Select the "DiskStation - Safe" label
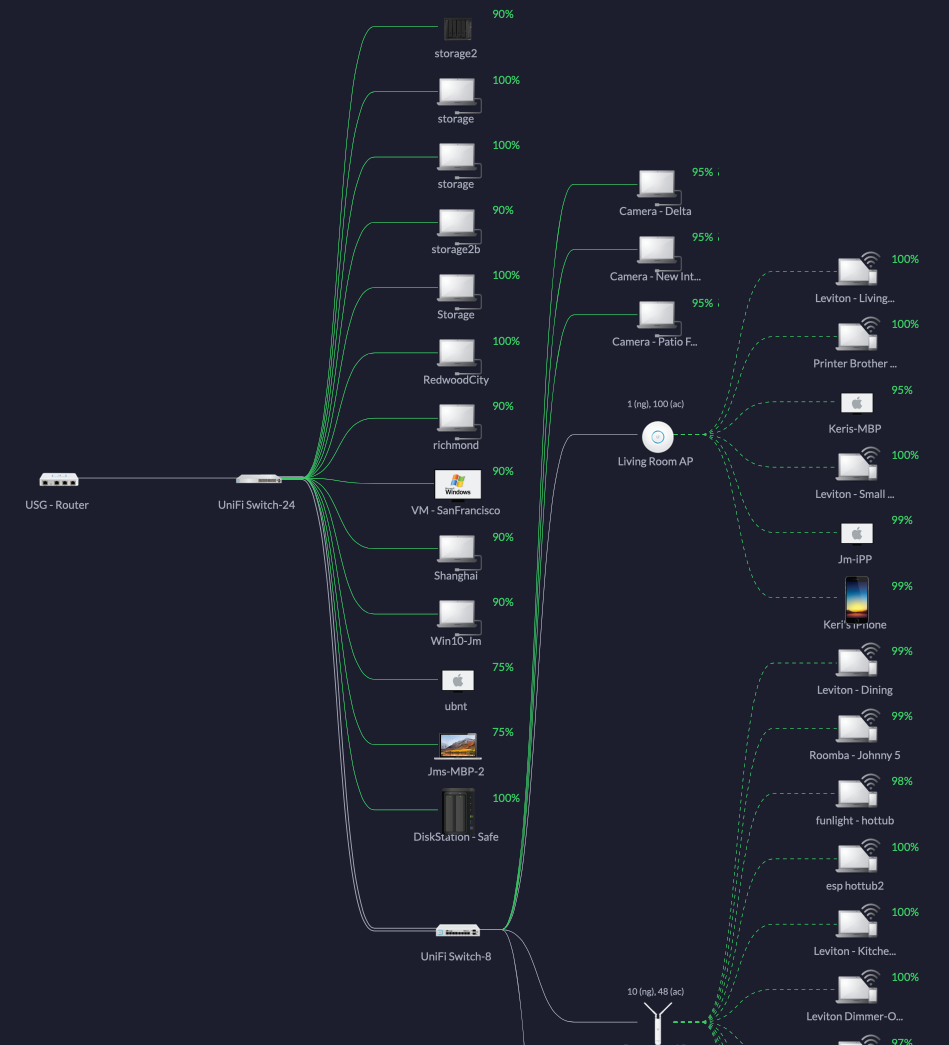The image size is (949, 1045). (x=456, y=838)
